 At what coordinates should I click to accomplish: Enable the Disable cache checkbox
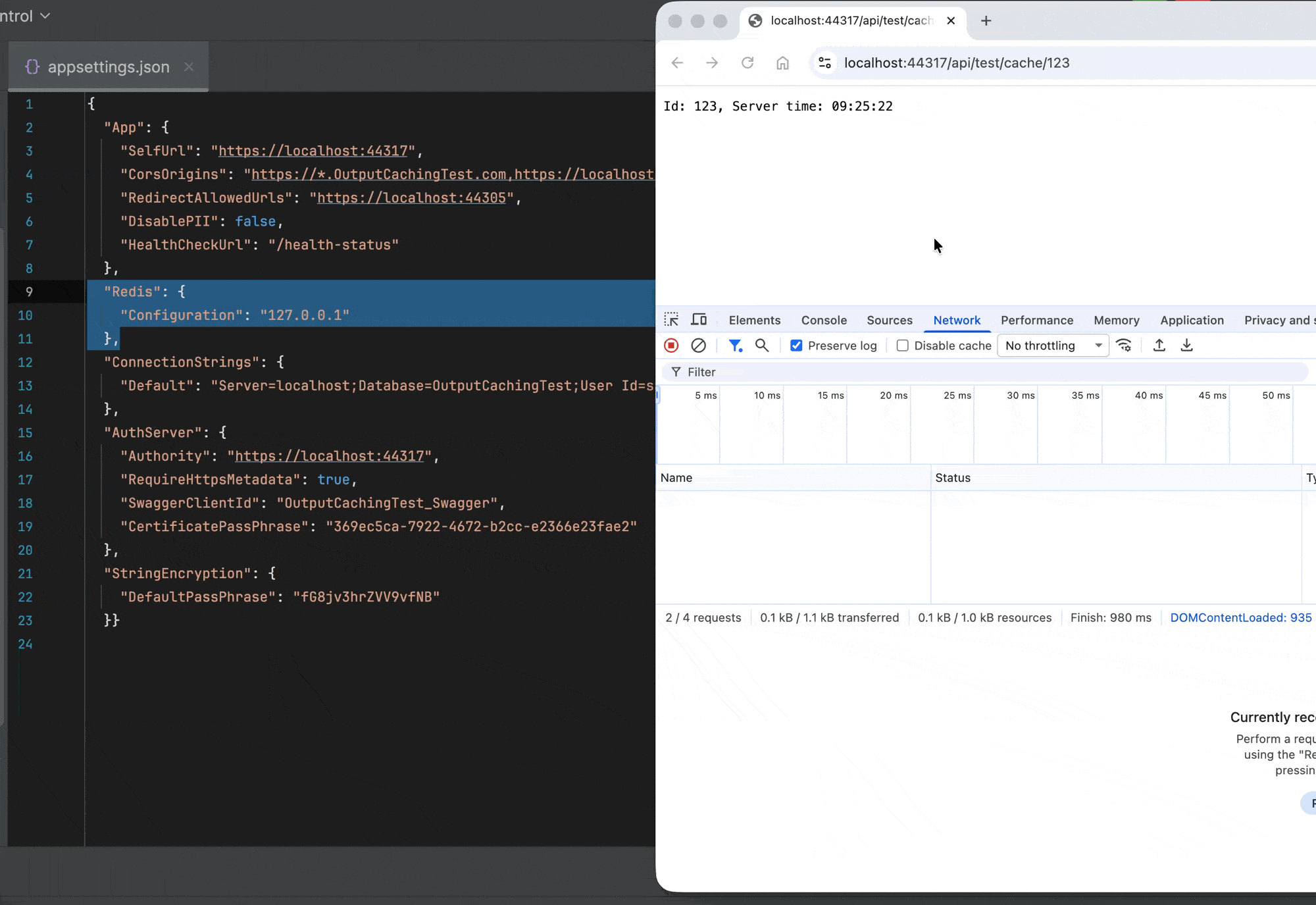click(x=903, y=346)
